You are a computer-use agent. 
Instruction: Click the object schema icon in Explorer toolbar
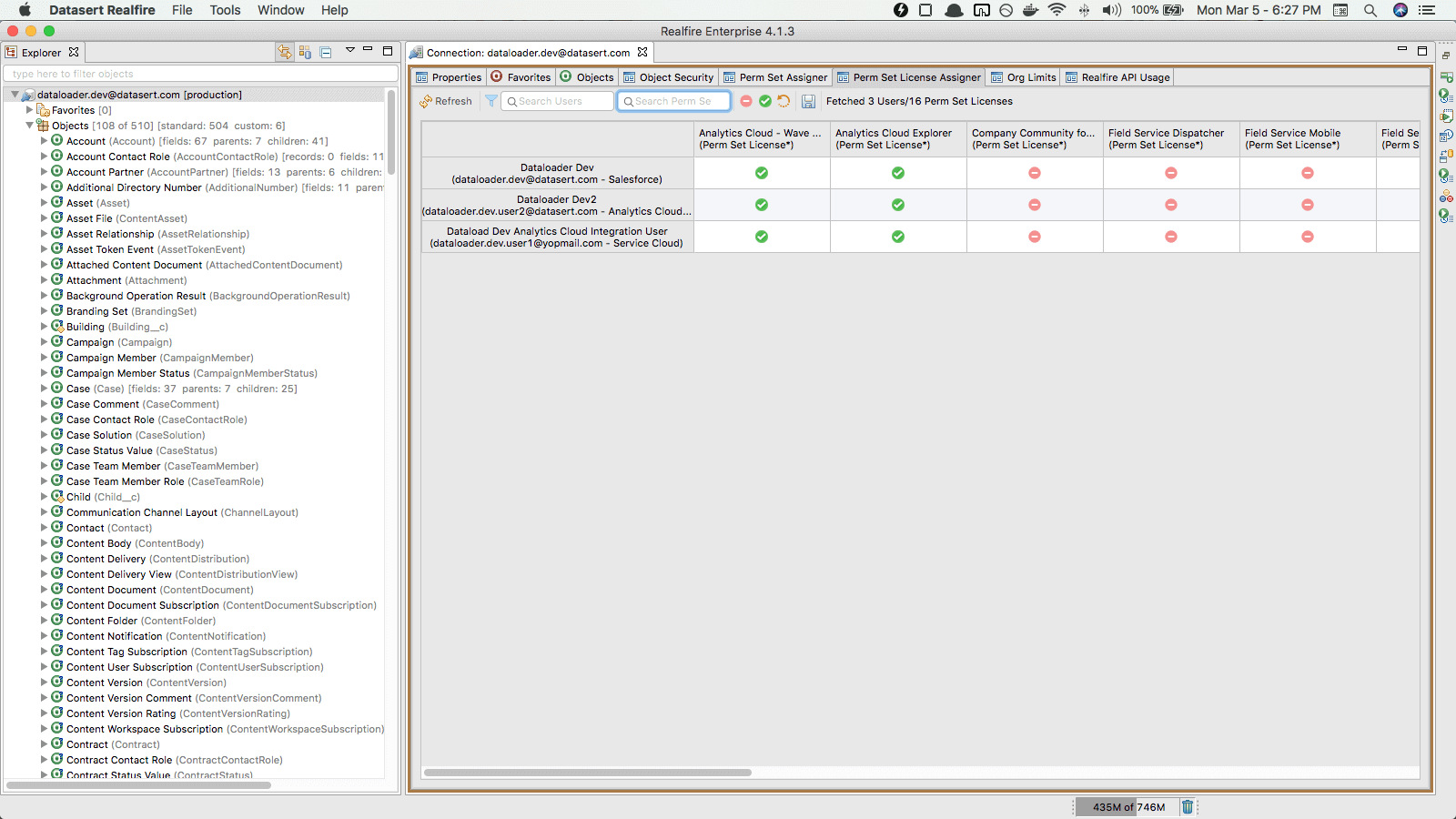click(x=306, y=52)
